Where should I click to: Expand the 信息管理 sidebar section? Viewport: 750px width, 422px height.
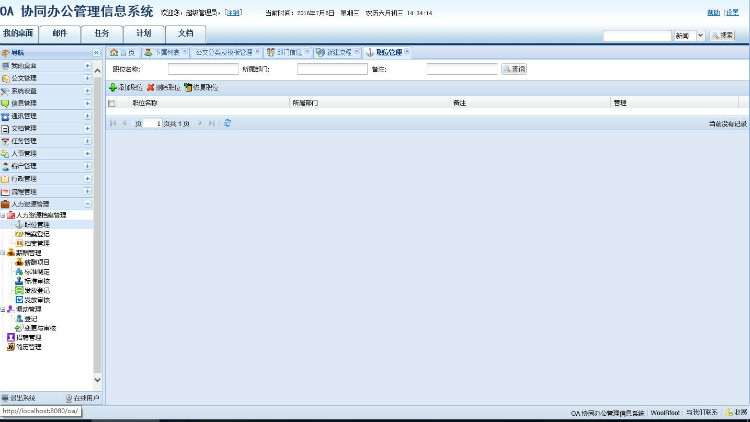pos(87,103)
